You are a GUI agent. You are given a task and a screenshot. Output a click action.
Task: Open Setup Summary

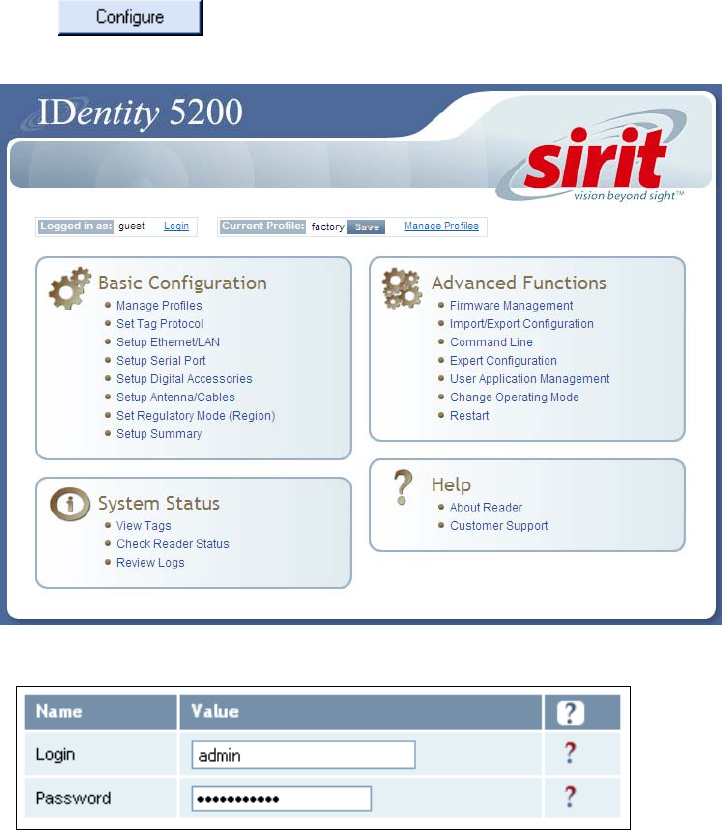click(x=159, y=434)
